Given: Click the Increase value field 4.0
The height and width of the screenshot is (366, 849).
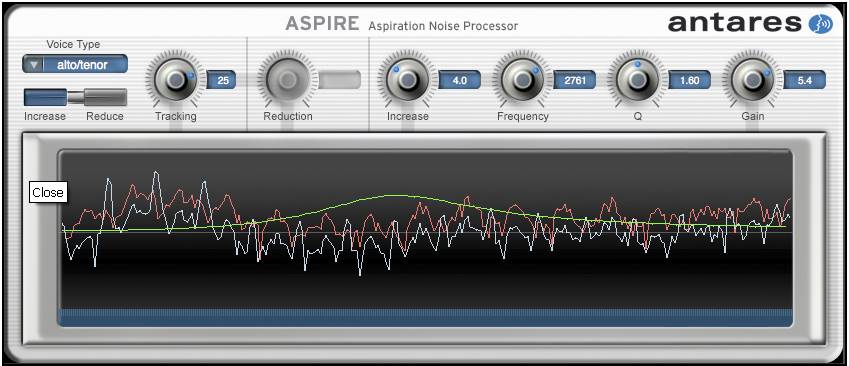Looking at the screenshot, I should click(460, 81).
